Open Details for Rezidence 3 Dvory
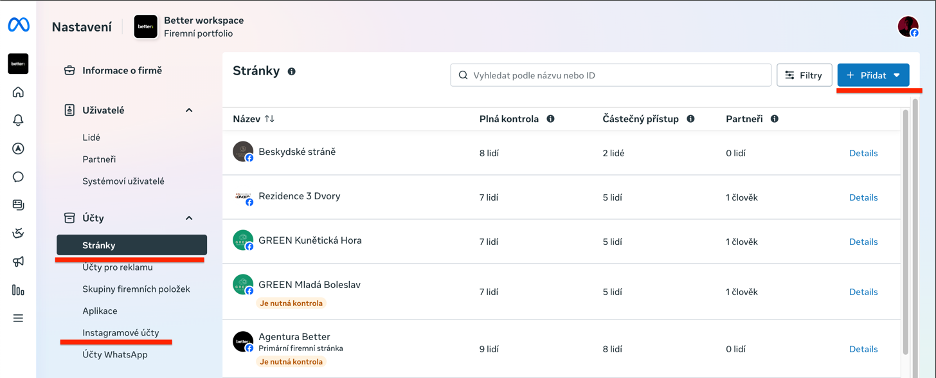 click(863, 198)
